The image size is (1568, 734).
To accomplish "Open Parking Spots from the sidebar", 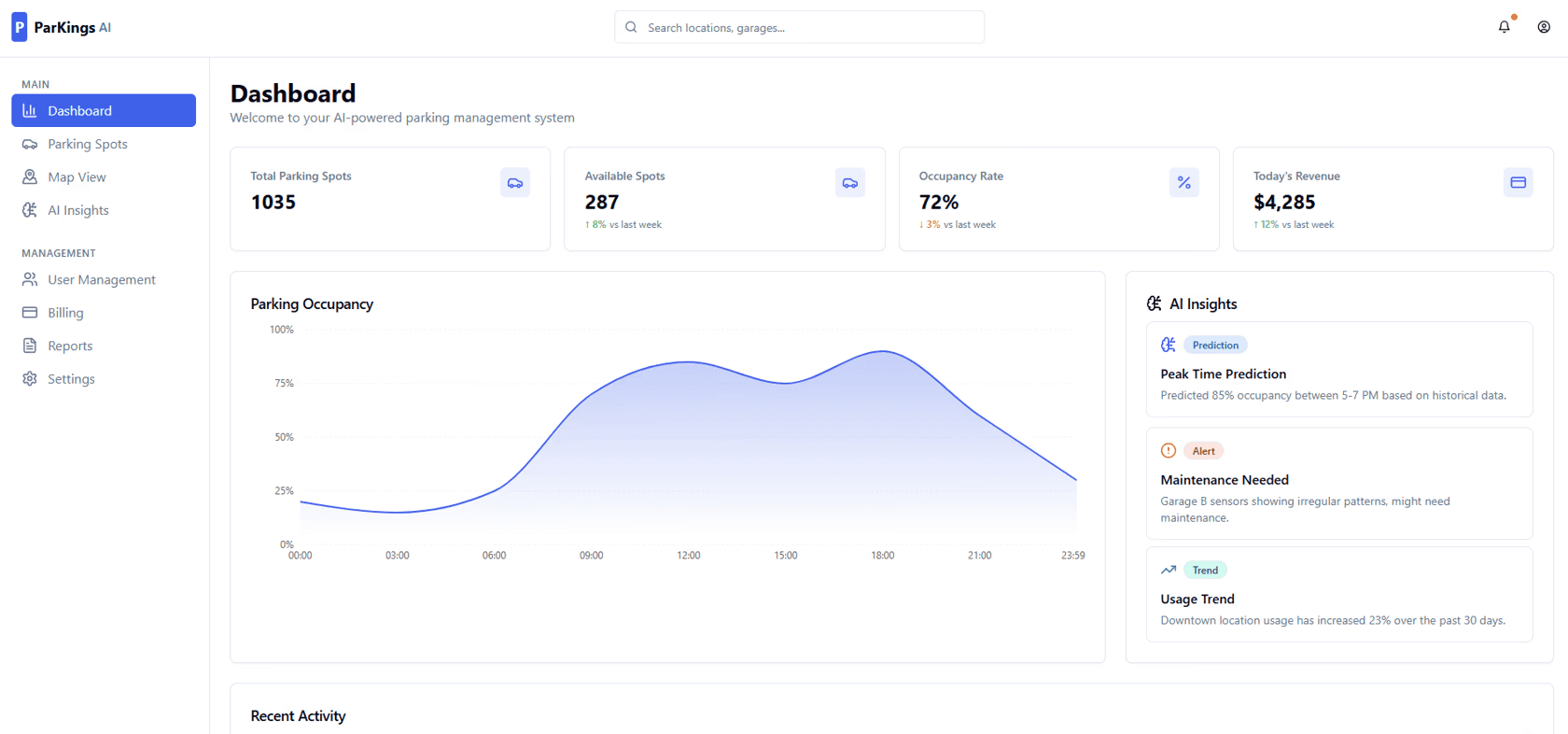I will coord(104,144).
